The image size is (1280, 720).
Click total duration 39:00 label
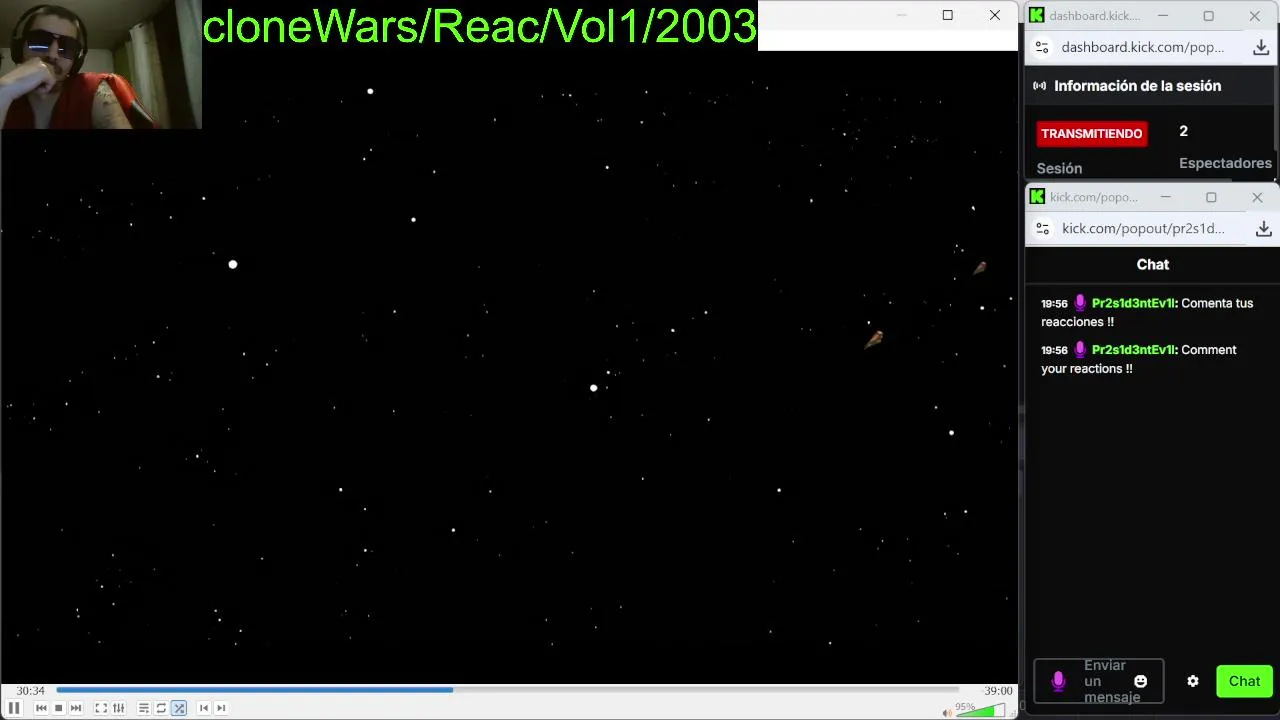coord(998,690)
